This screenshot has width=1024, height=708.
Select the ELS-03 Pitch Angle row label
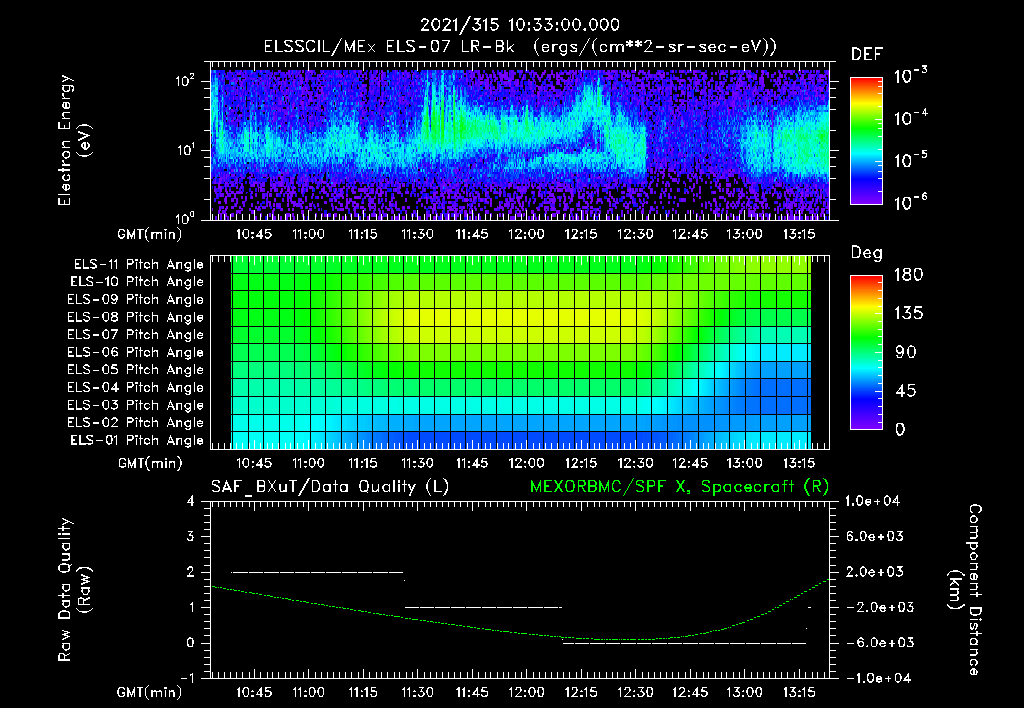pyautogui.click(x=135, y=406)
